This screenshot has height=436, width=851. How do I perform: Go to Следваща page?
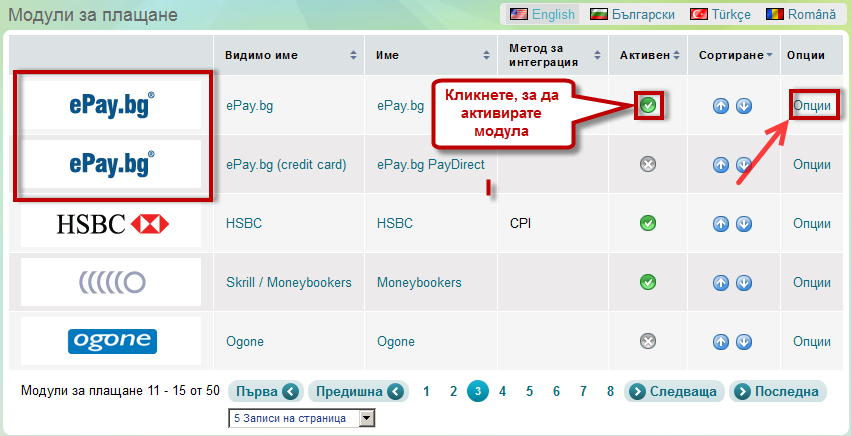coord(673,391)
